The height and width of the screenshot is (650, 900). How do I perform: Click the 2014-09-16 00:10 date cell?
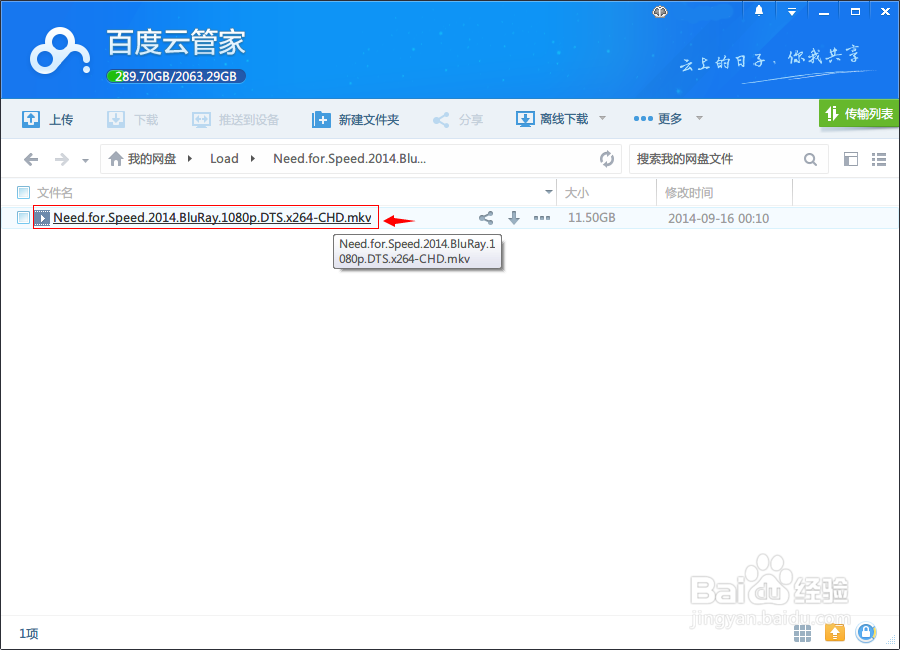click(x=718, y=218)
